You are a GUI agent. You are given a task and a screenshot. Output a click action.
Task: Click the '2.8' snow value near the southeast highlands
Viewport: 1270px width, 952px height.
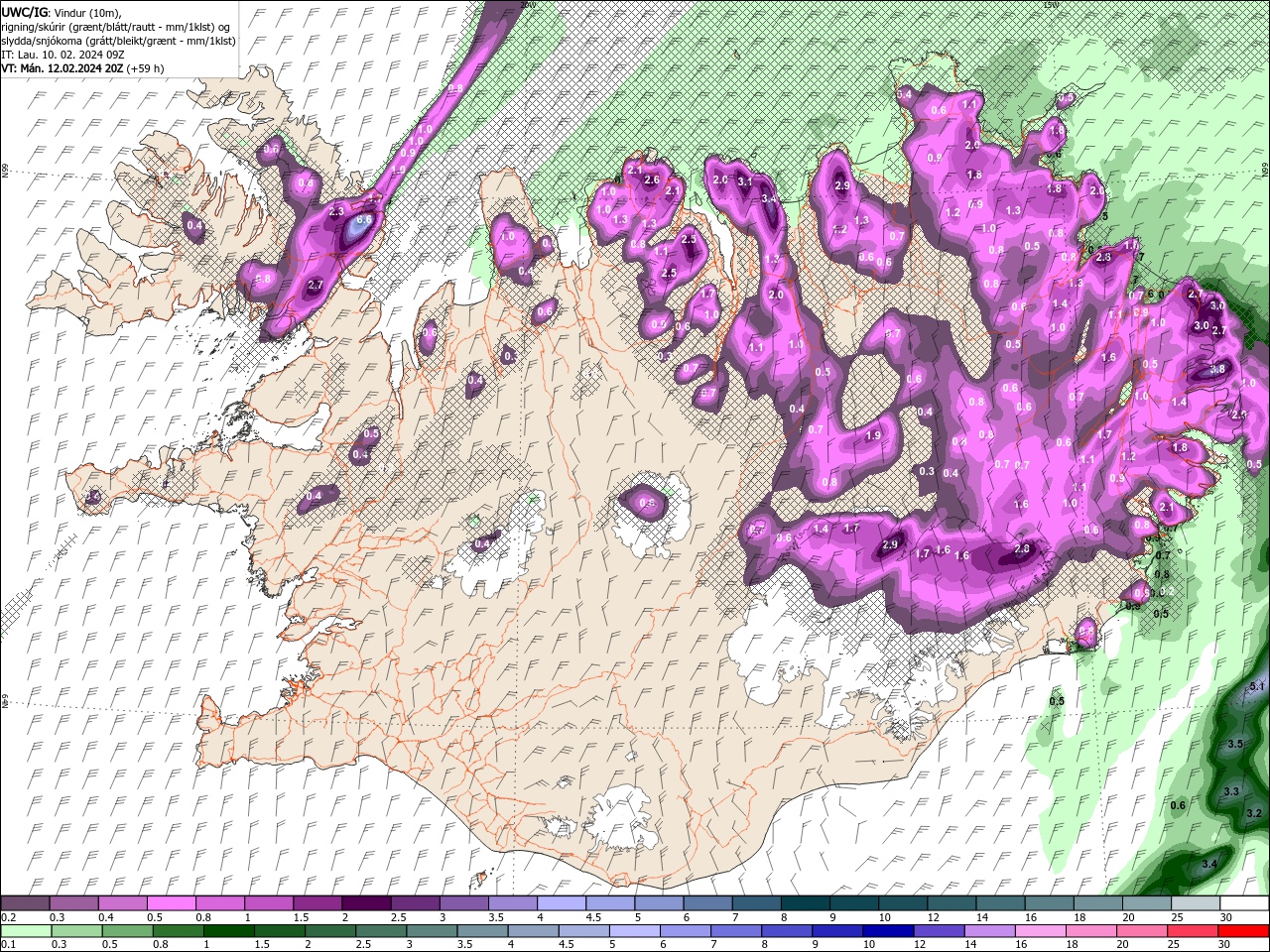[x=1023, y=548]
